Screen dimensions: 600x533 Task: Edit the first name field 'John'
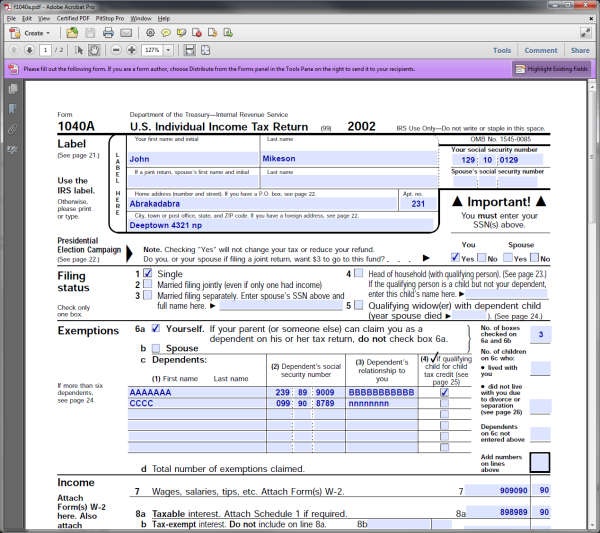pyautogui.click(x=193, y=159)
